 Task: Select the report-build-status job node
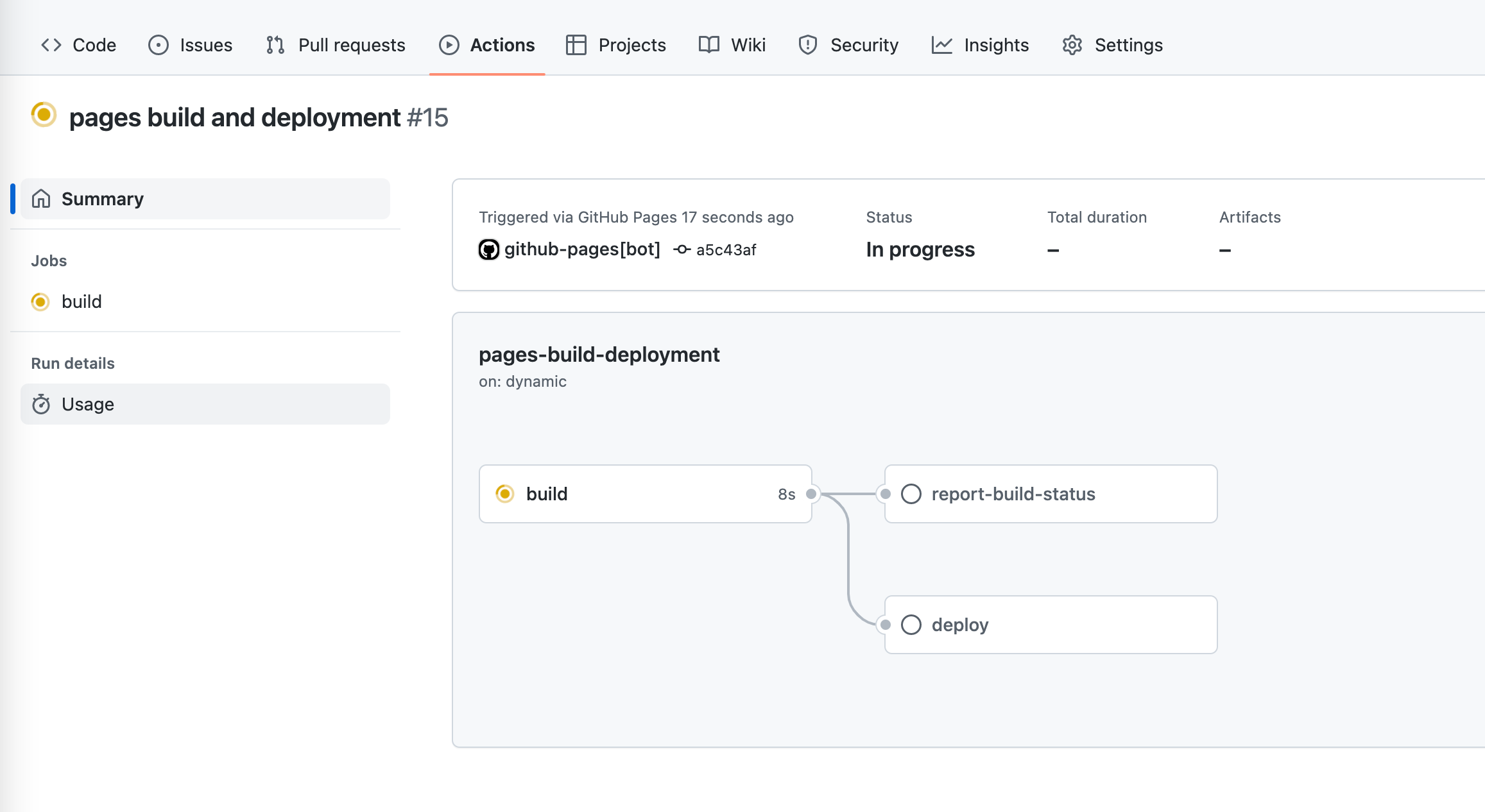tap(1051, 494)
